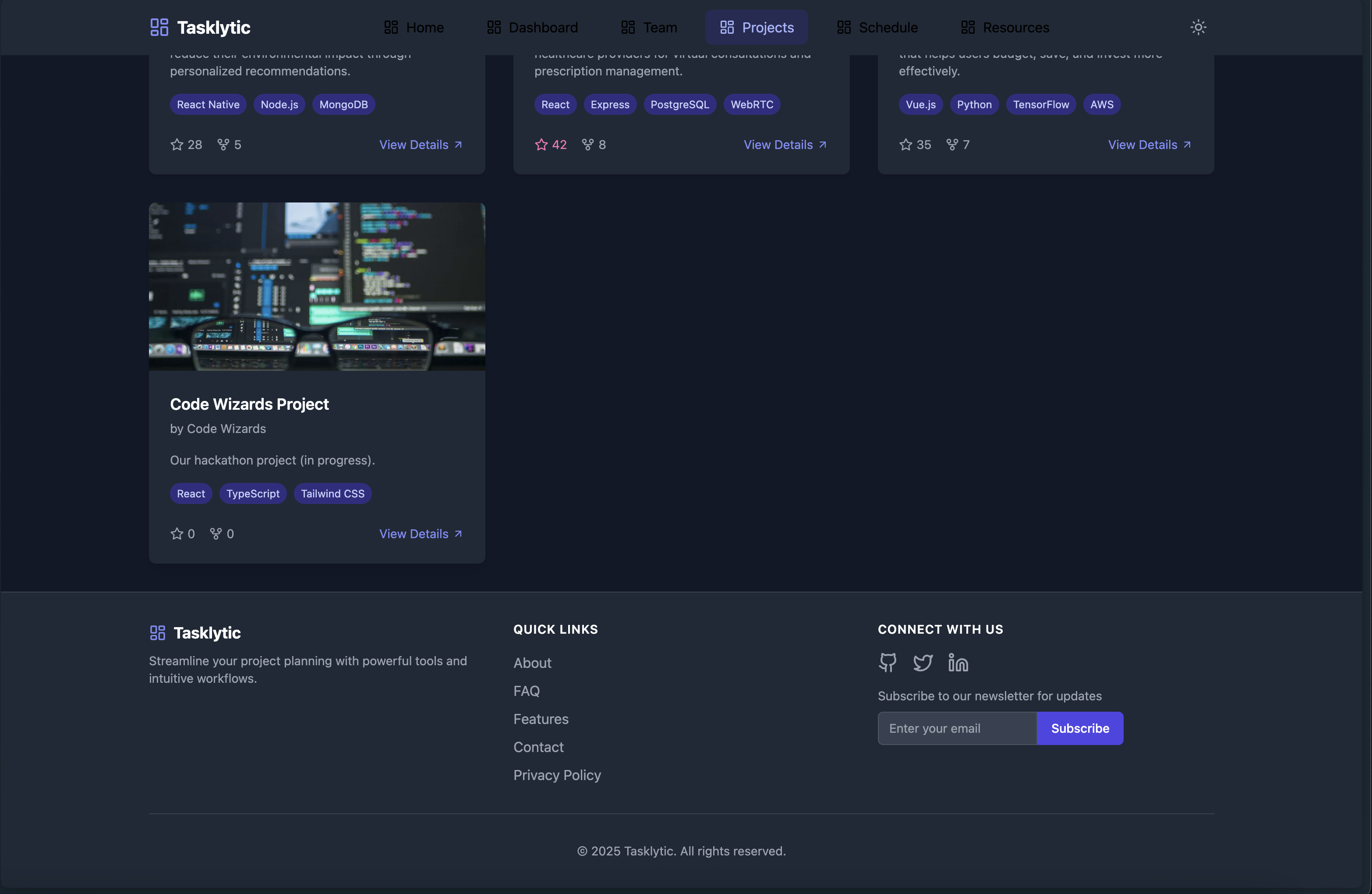
Task: Click the TensorFlow tag chip
Action: click(x=1040, y=104)
